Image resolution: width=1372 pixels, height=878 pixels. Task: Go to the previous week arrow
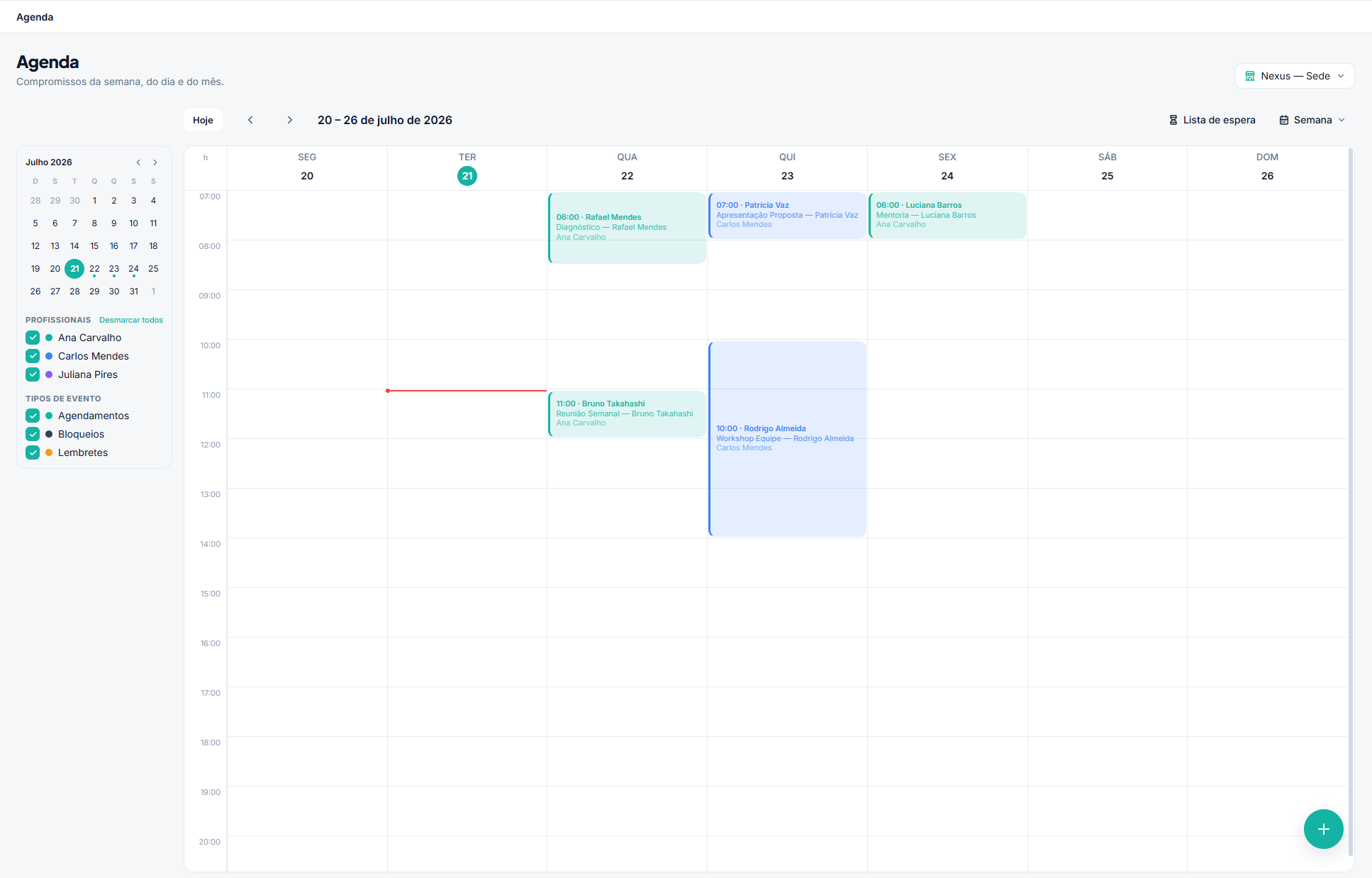point(250,120)
